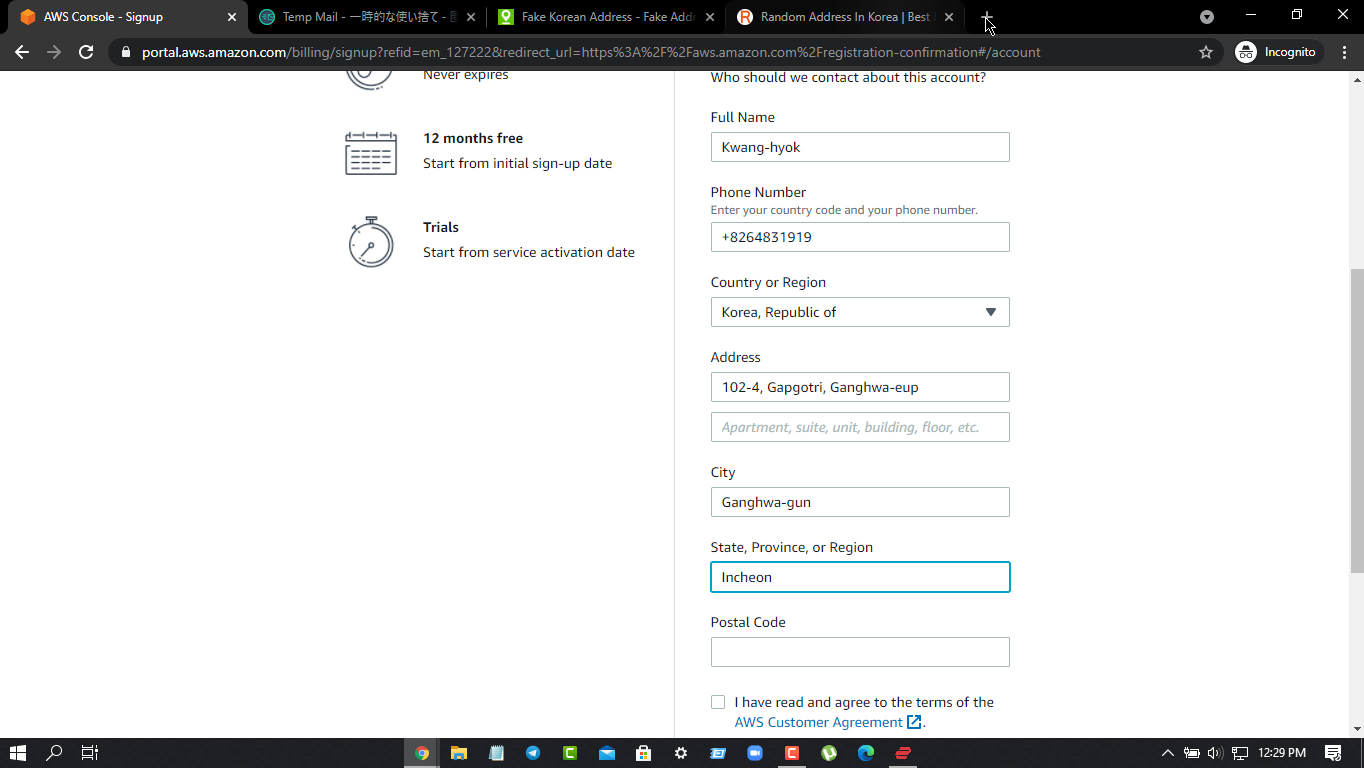Open Windows Start menu
Viewport: 1364px width, 768px height.
click(x=18, y=753)
